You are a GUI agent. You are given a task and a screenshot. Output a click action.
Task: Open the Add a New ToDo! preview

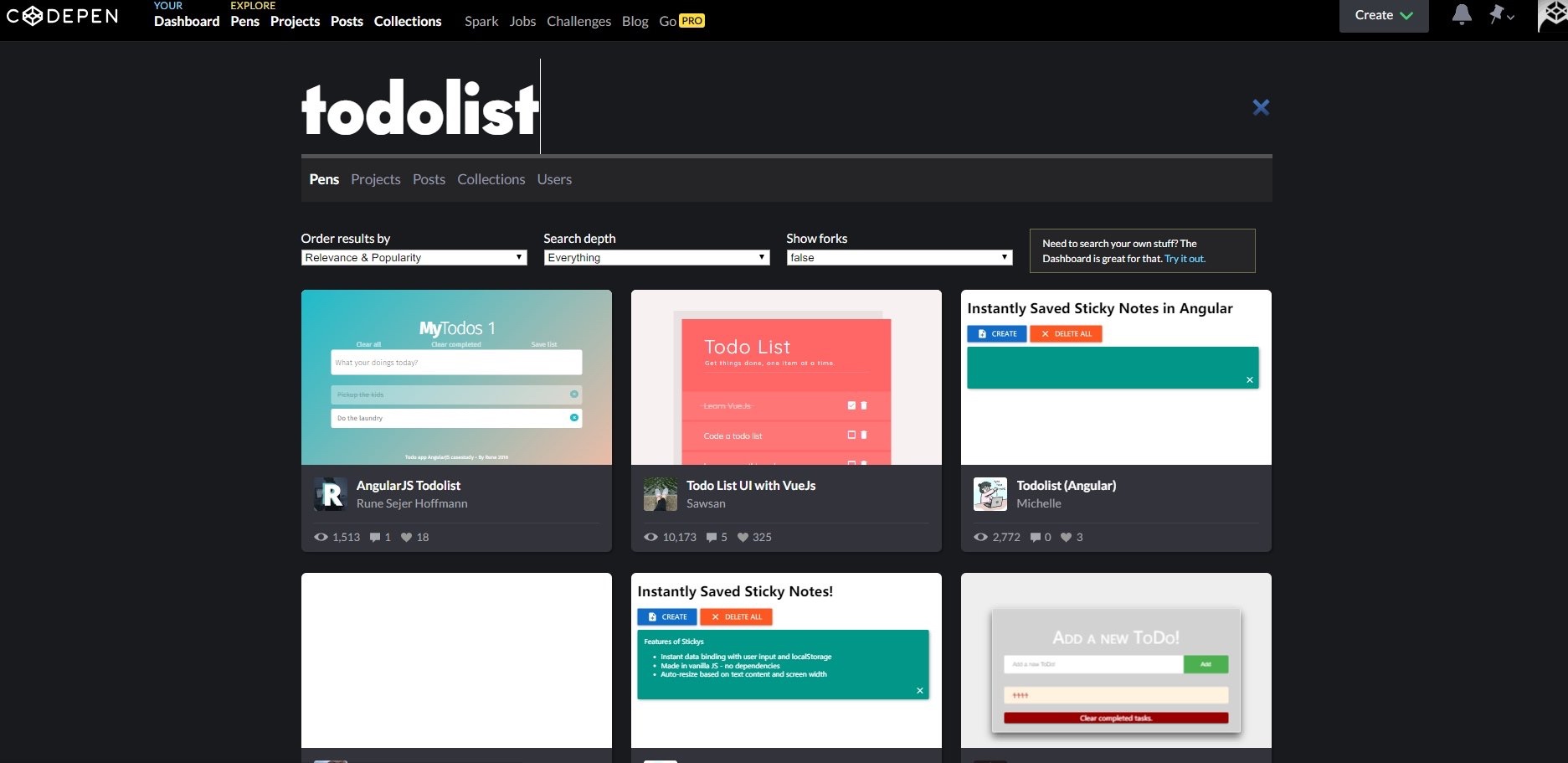[1116, 660]
